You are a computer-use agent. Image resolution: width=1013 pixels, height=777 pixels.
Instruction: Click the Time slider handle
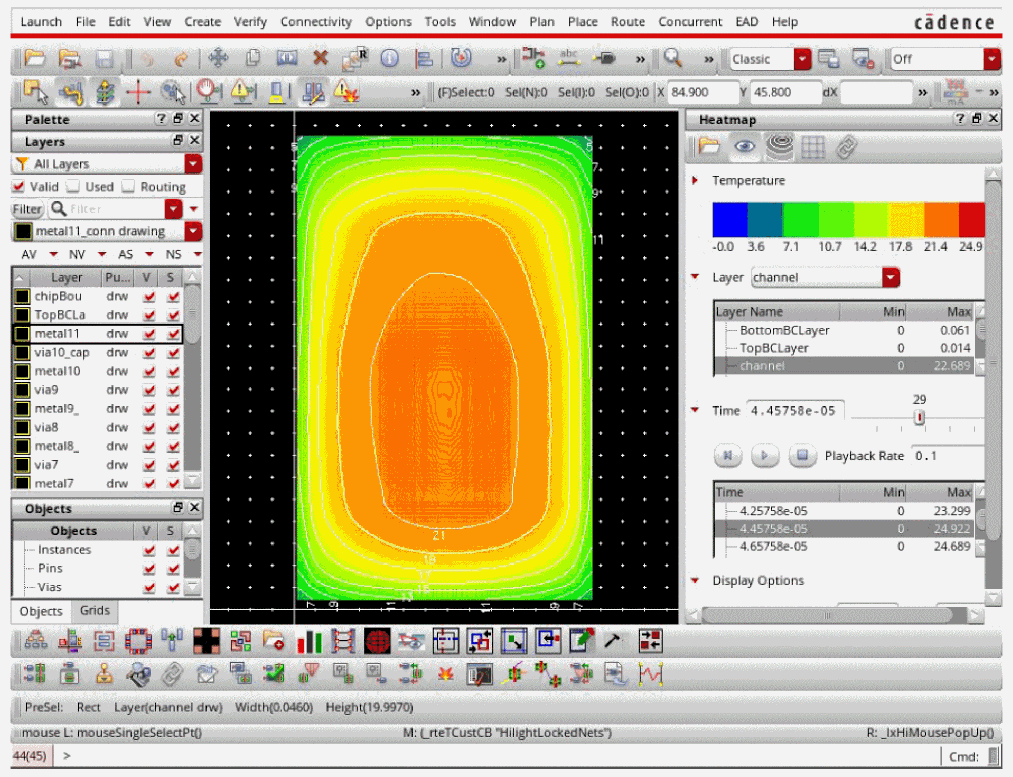point(919,417)
